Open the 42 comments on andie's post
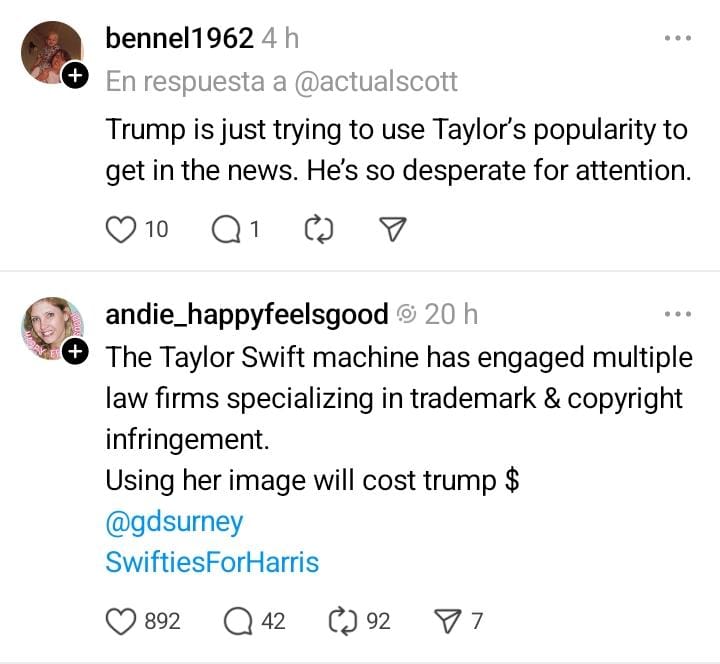This screenshot has height=664, width=720. (238, 621)
